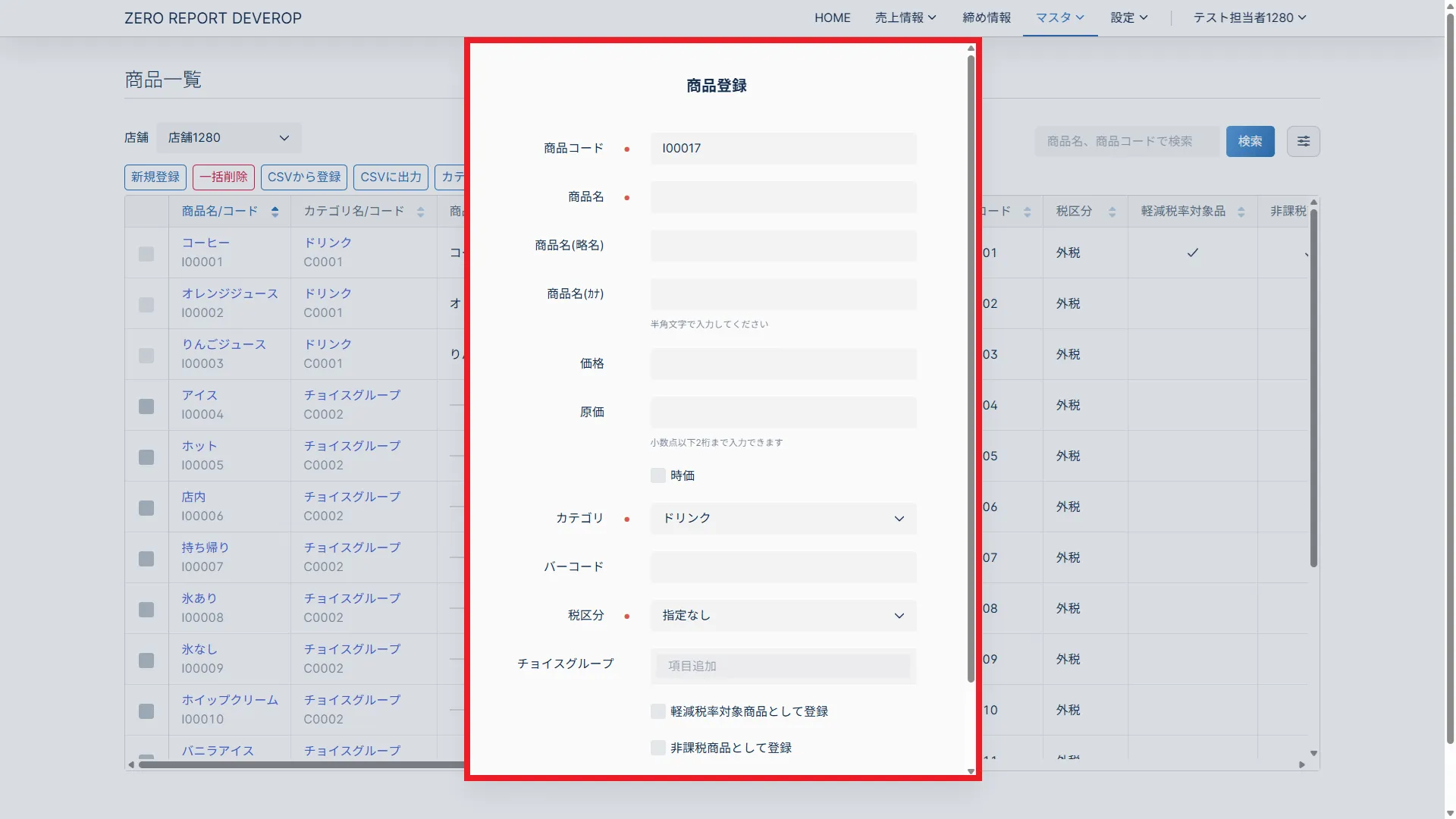
Task: Sort the 軽減税率対象品 column
Action: click(1241, 212)
